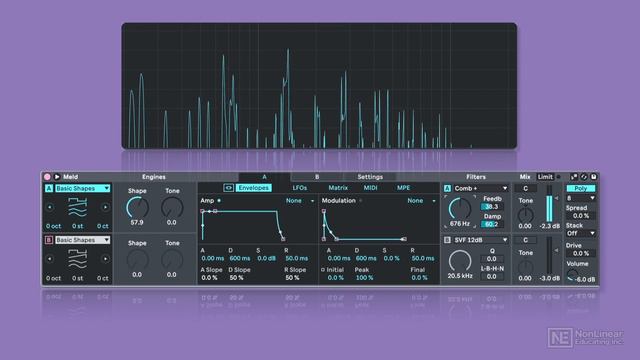Click Modulation envelope peak breakpoint
Image resolution: width=640 pixels, height=360 pixels.
tap(324, 211)
